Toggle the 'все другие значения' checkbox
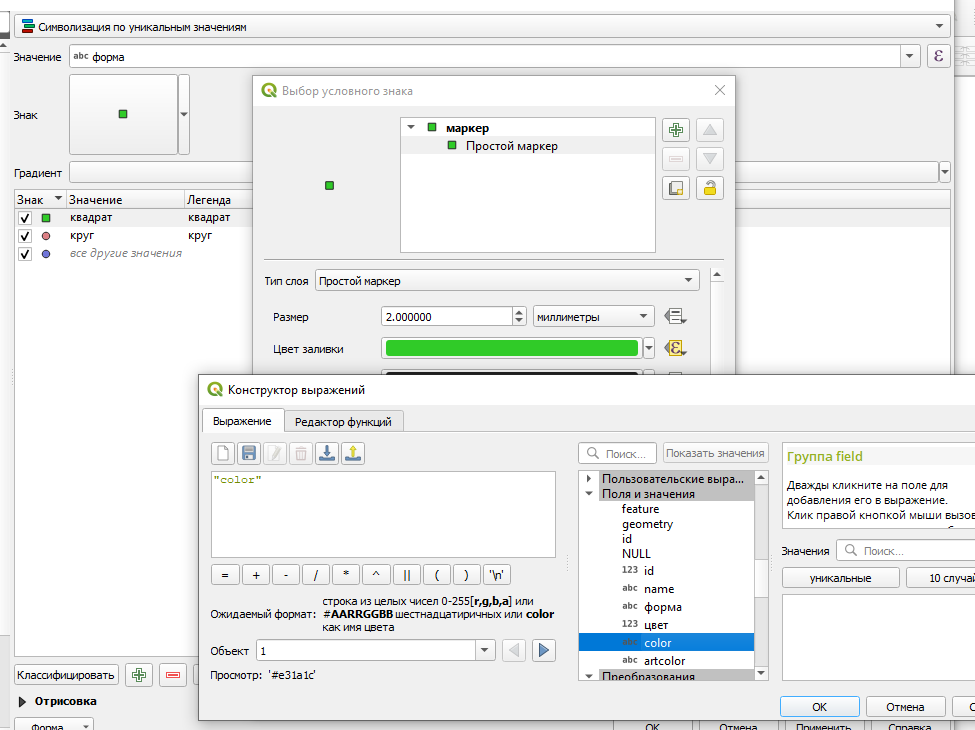 [x=25, y=254]
